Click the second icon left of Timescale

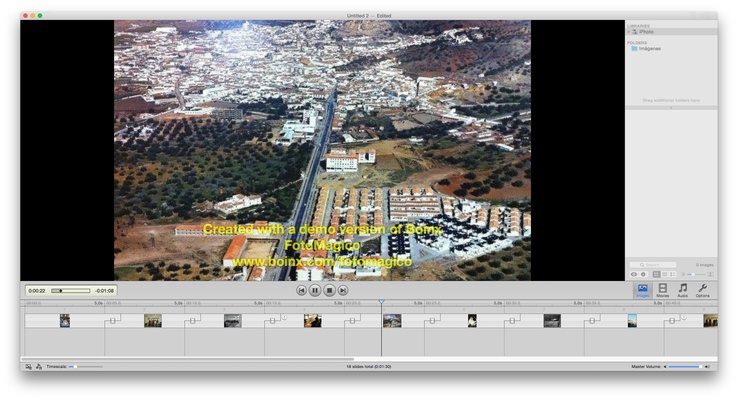tap(39, 367)
